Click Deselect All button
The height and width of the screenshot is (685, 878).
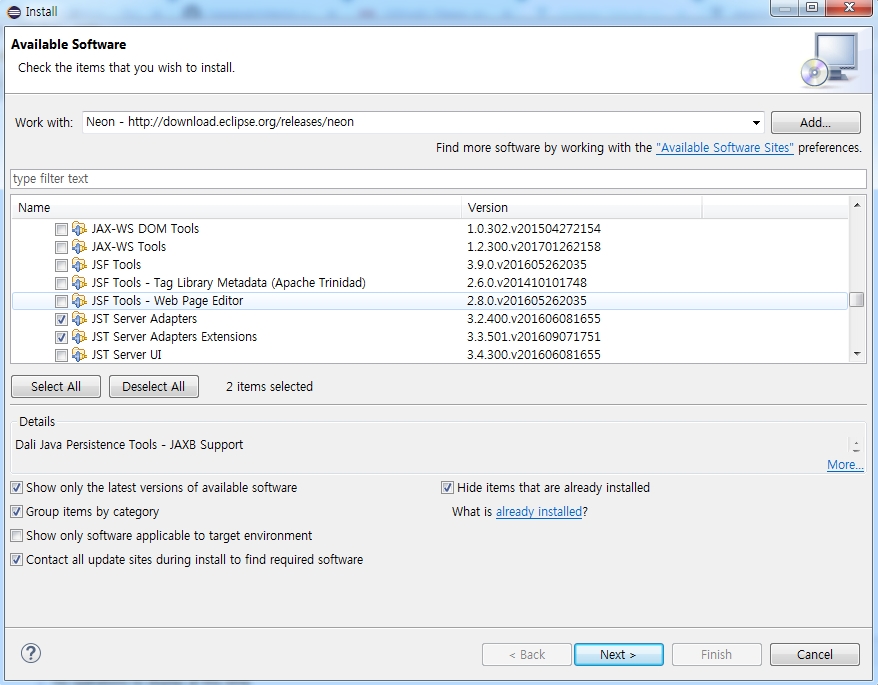pos(153,386)
